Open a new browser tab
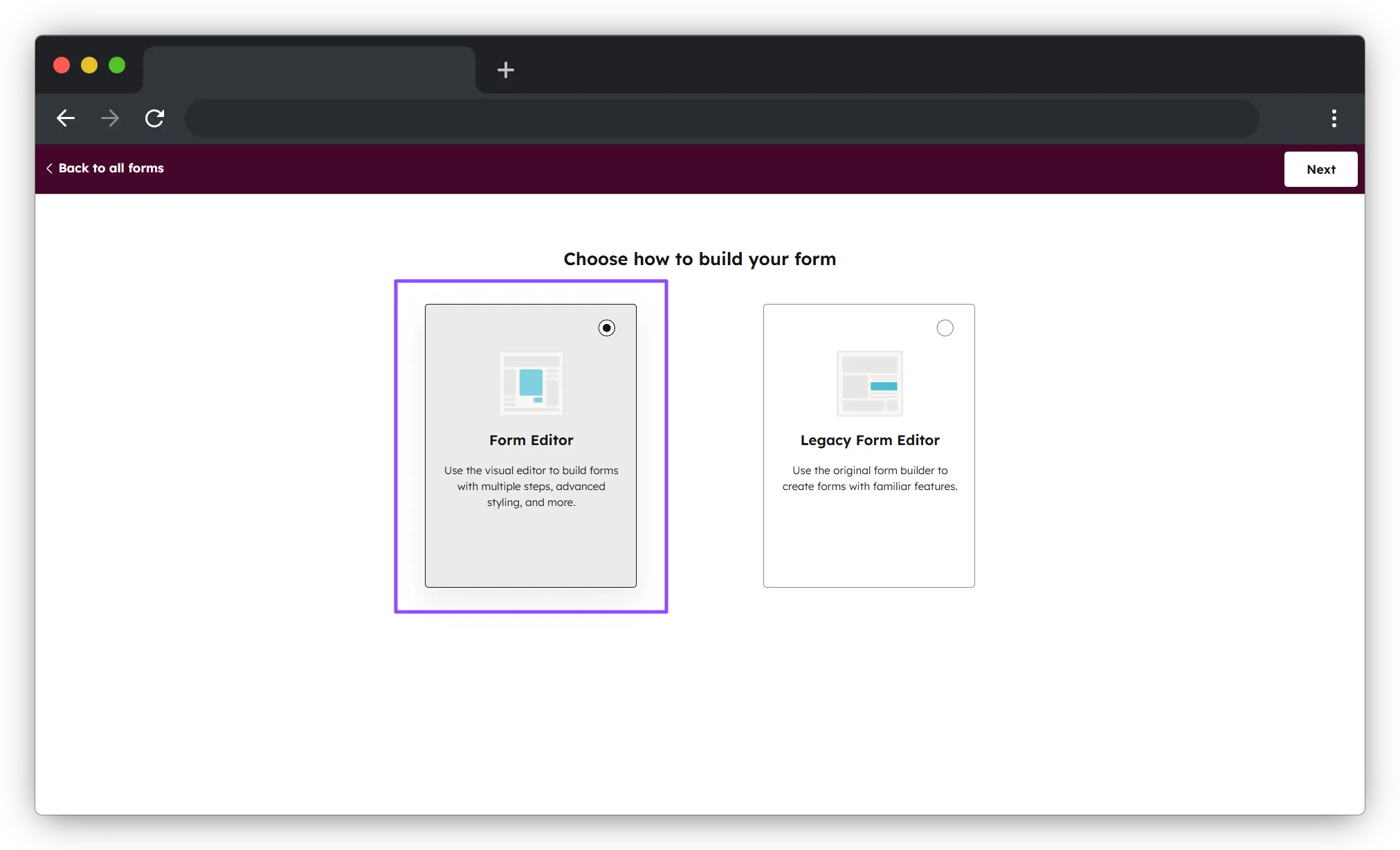 506,70
